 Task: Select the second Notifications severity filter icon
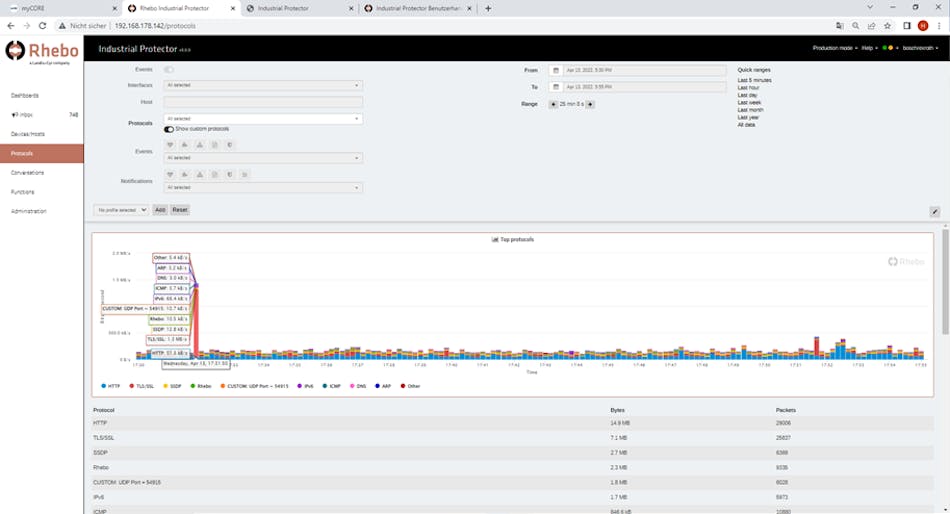[x=185, y=175]
